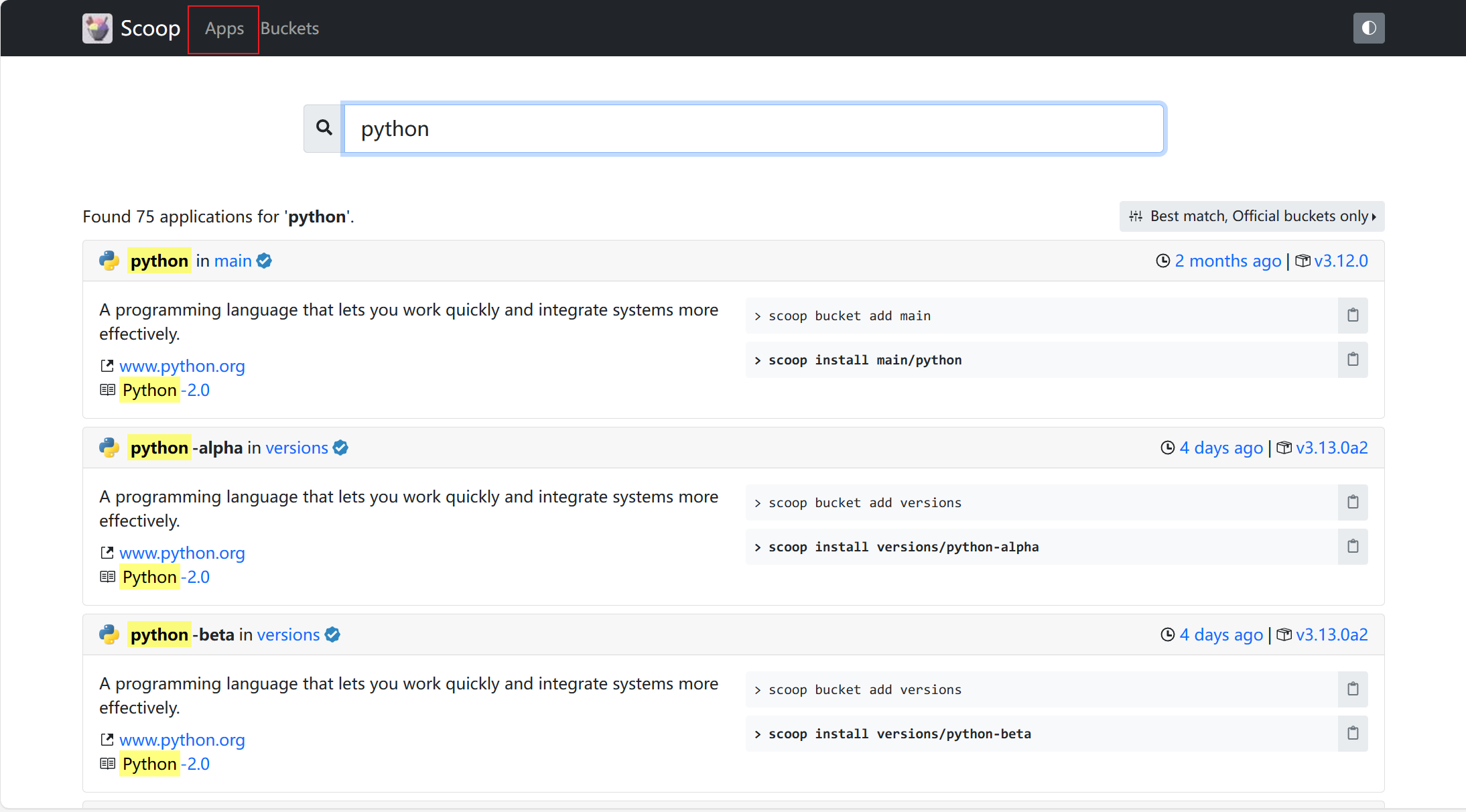
Task: Copy bucket add versions command for python-alpha
Action: (1353, 502)
